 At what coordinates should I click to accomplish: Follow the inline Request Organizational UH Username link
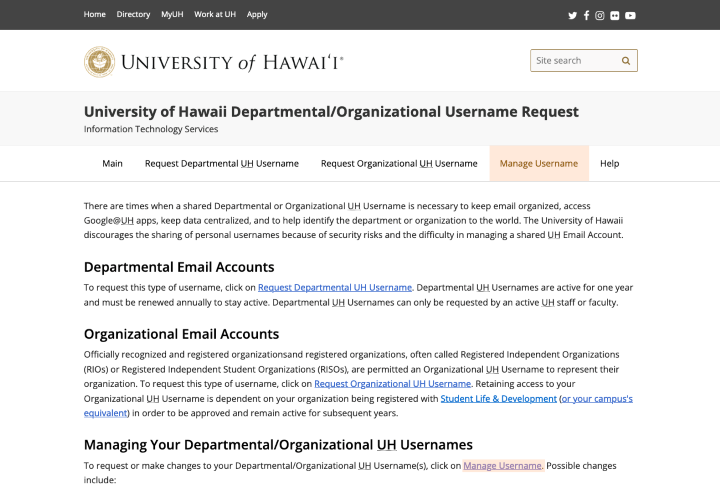tap(393, 384)
